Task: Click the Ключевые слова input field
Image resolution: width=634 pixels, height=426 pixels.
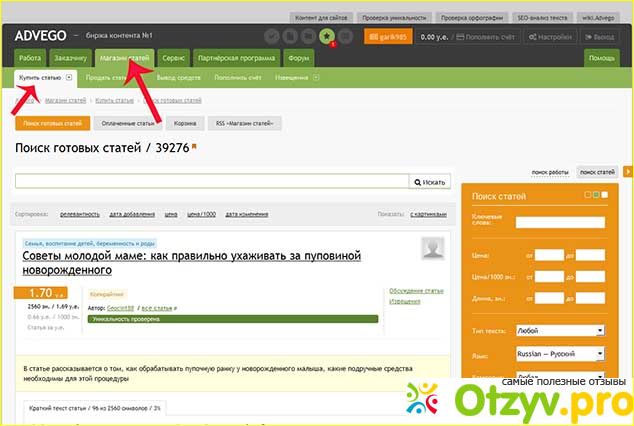Action: click(560, 222)
